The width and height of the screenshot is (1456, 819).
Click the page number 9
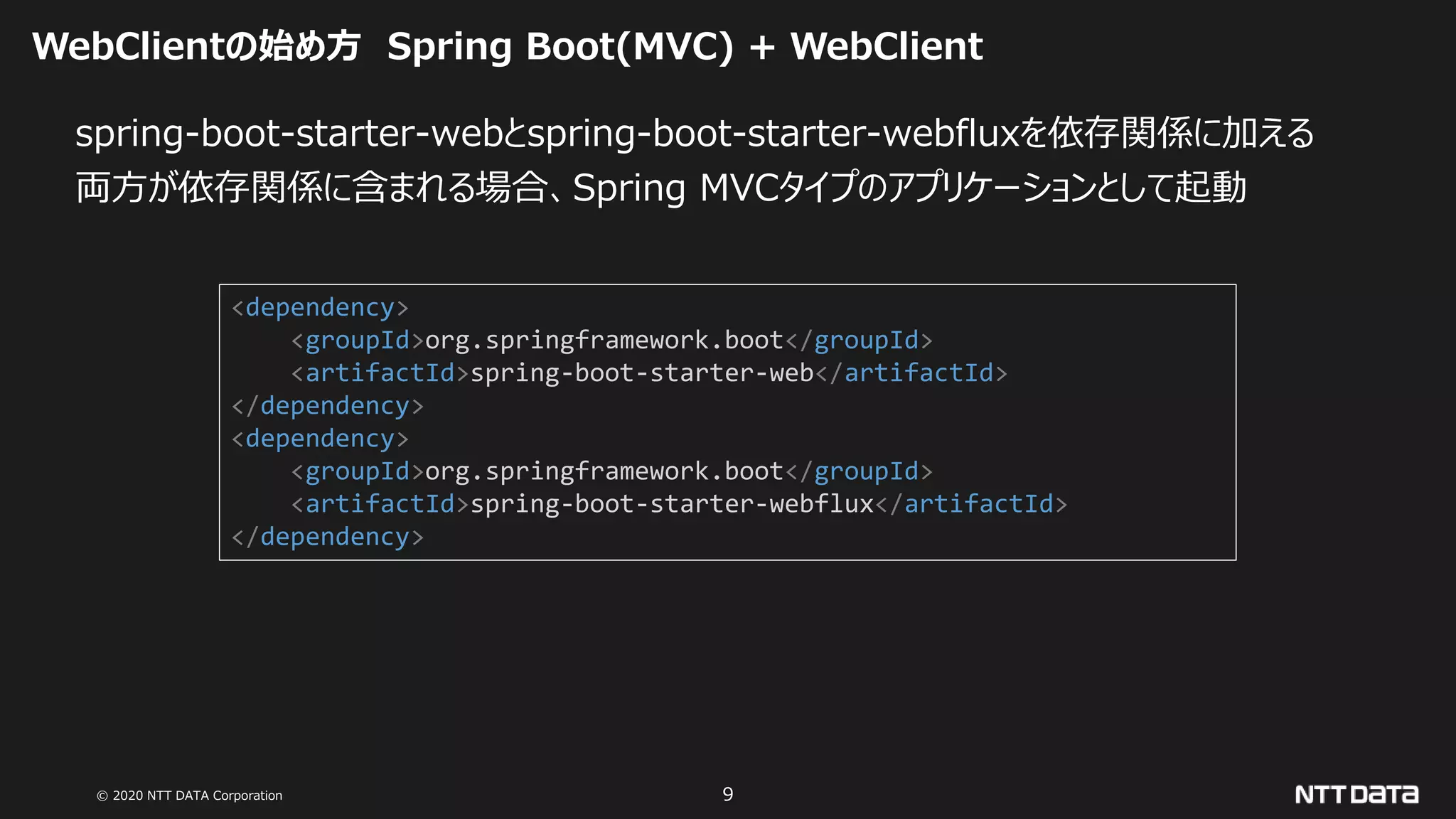[x=728, y=794]
